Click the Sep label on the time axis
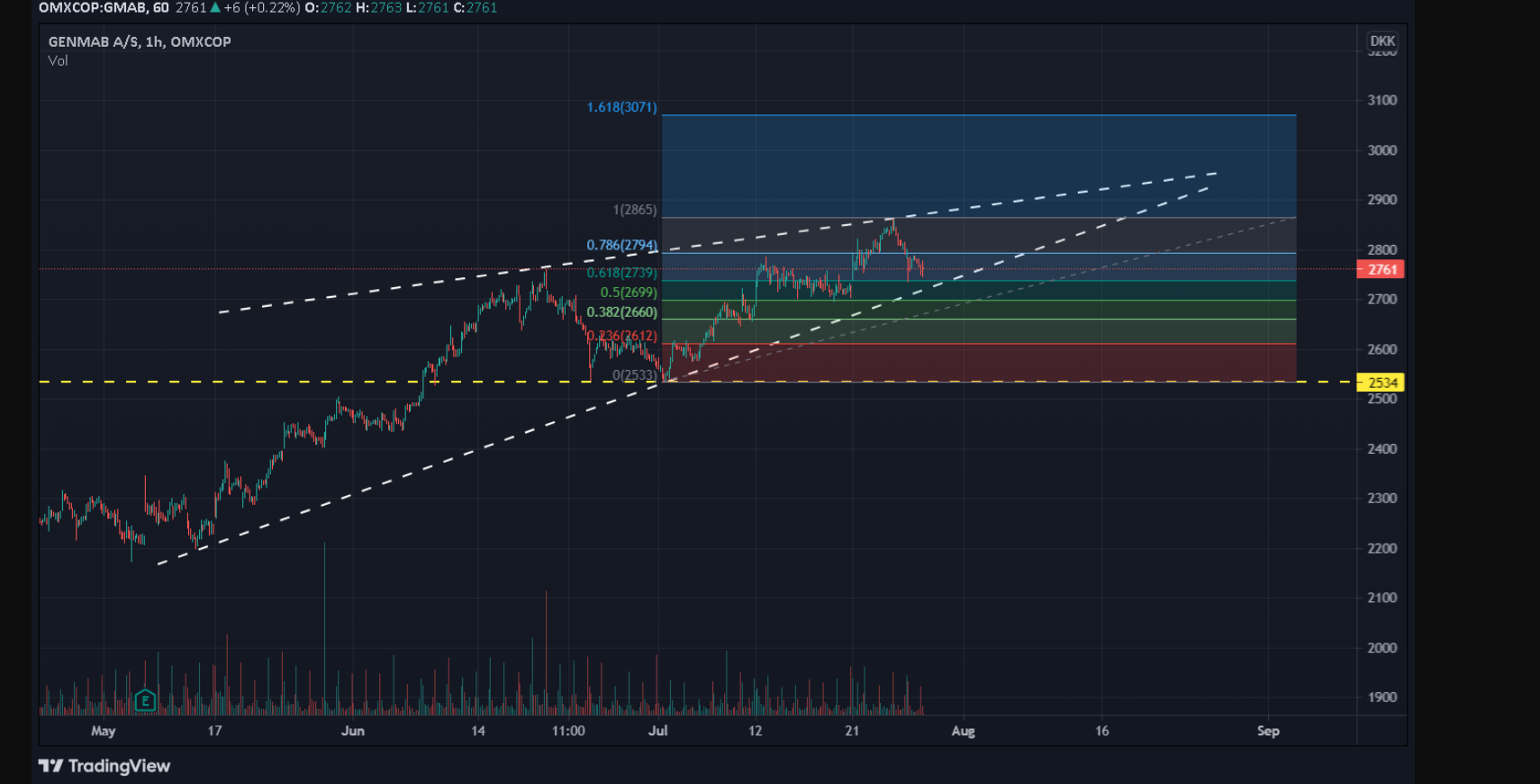Viewport: 1540px width, 784px height. (x=1268, y=731)
